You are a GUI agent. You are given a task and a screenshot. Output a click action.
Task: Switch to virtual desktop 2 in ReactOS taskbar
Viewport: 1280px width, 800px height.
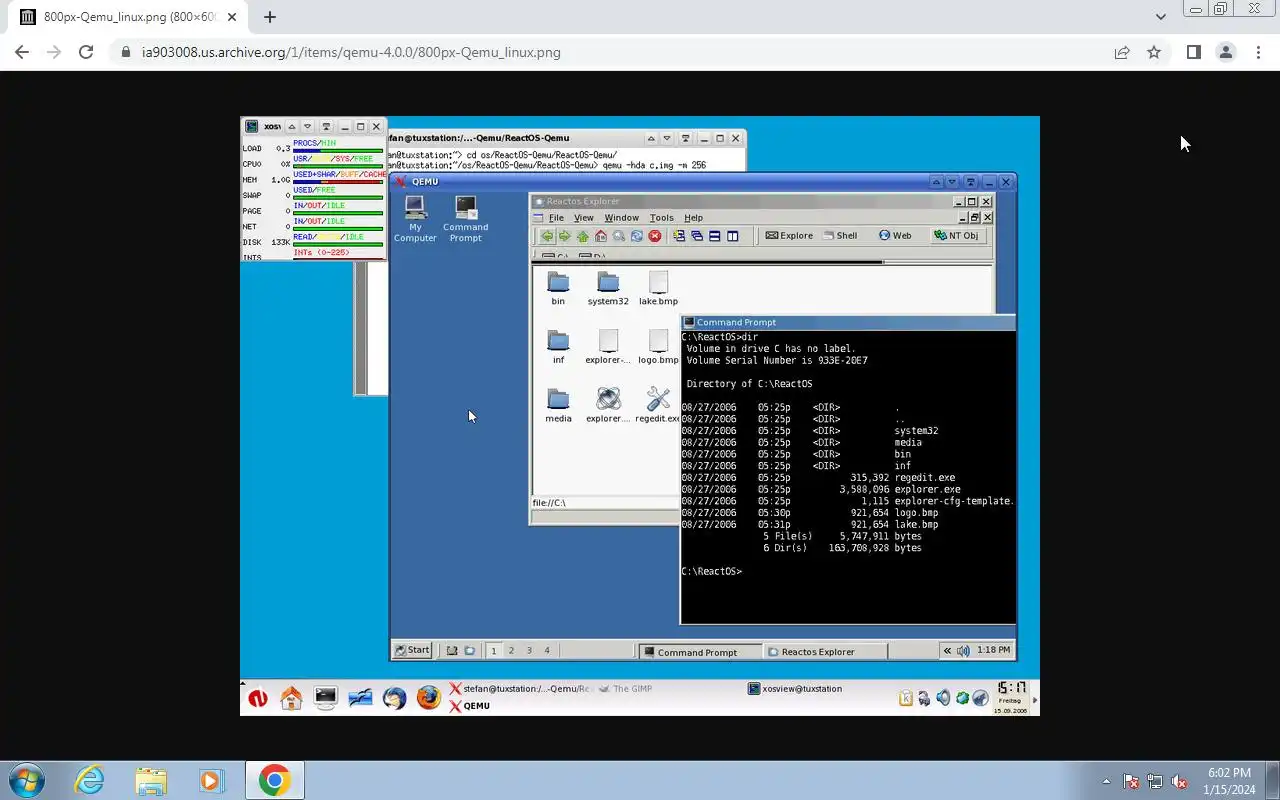[511, 651]
